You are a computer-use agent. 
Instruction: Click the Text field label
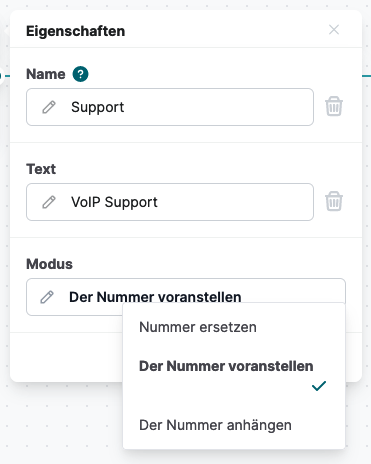point(41,169)
